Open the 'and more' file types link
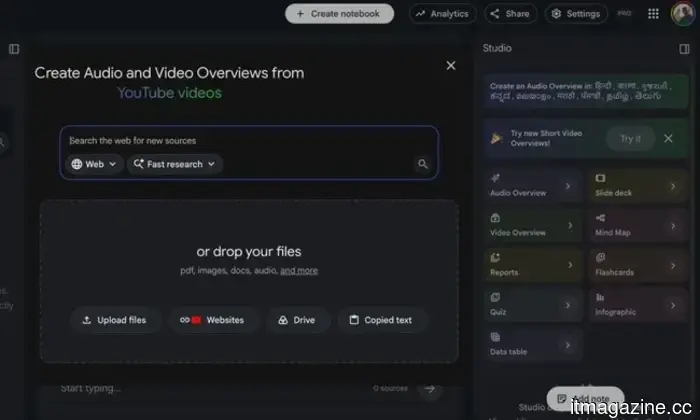This screenshot has height=420, width=700. pyautogui.click(x=299, y=270)
